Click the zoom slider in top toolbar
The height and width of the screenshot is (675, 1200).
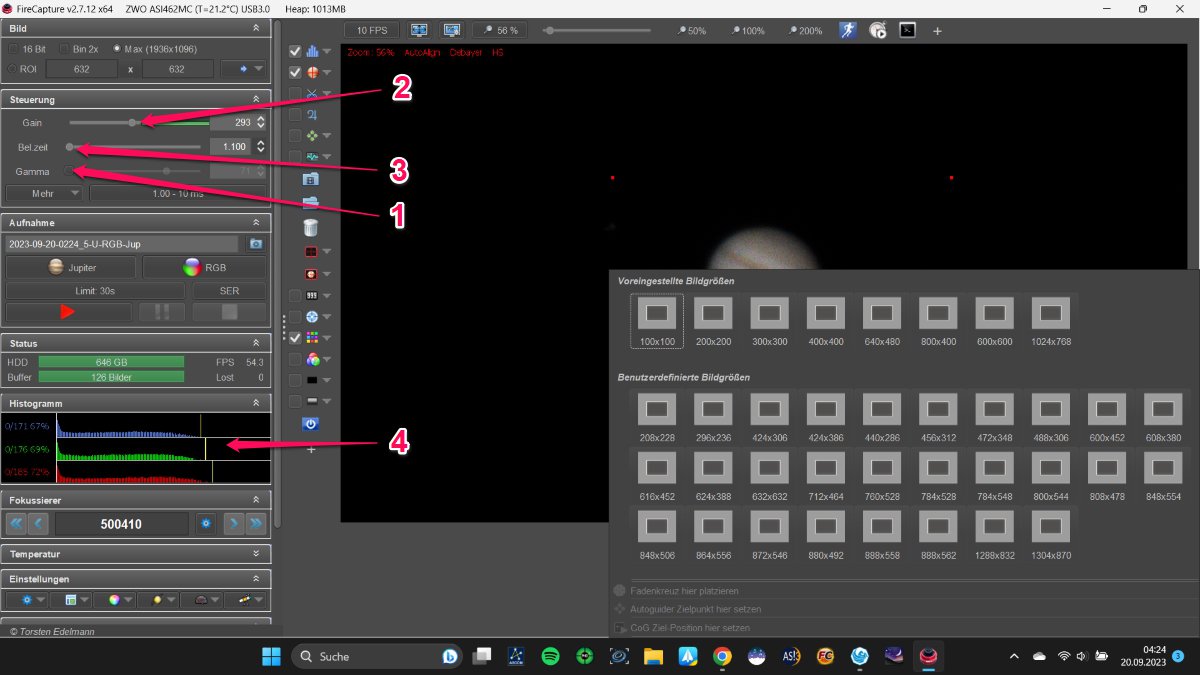(597, 30)
